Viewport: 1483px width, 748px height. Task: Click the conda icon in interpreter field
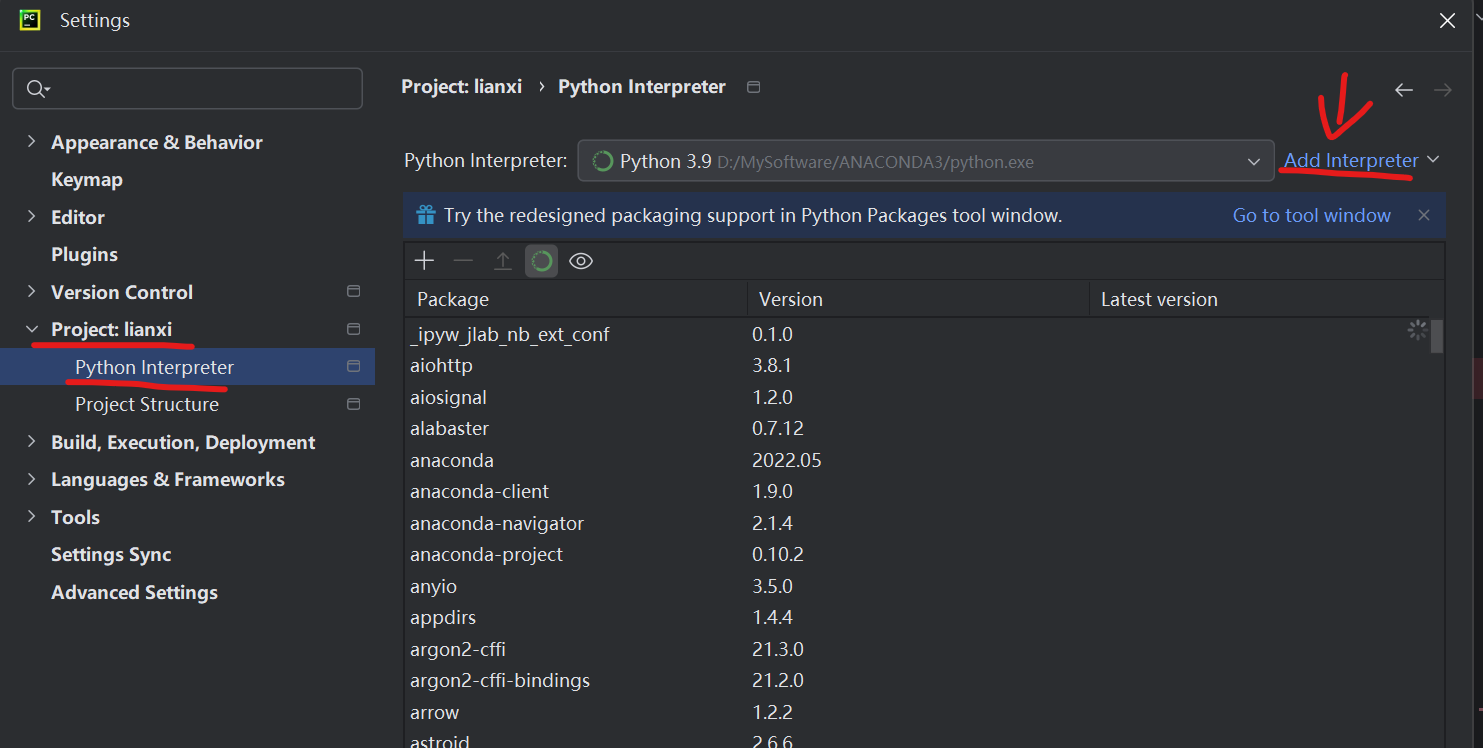[602, 161]
